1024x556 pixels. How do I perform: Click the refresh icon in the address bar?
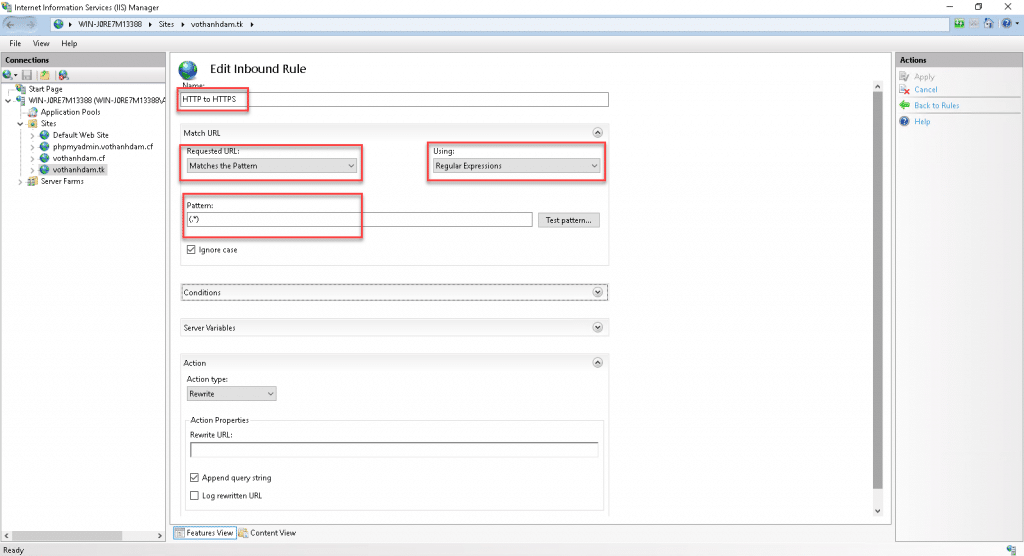pos(959,23)
